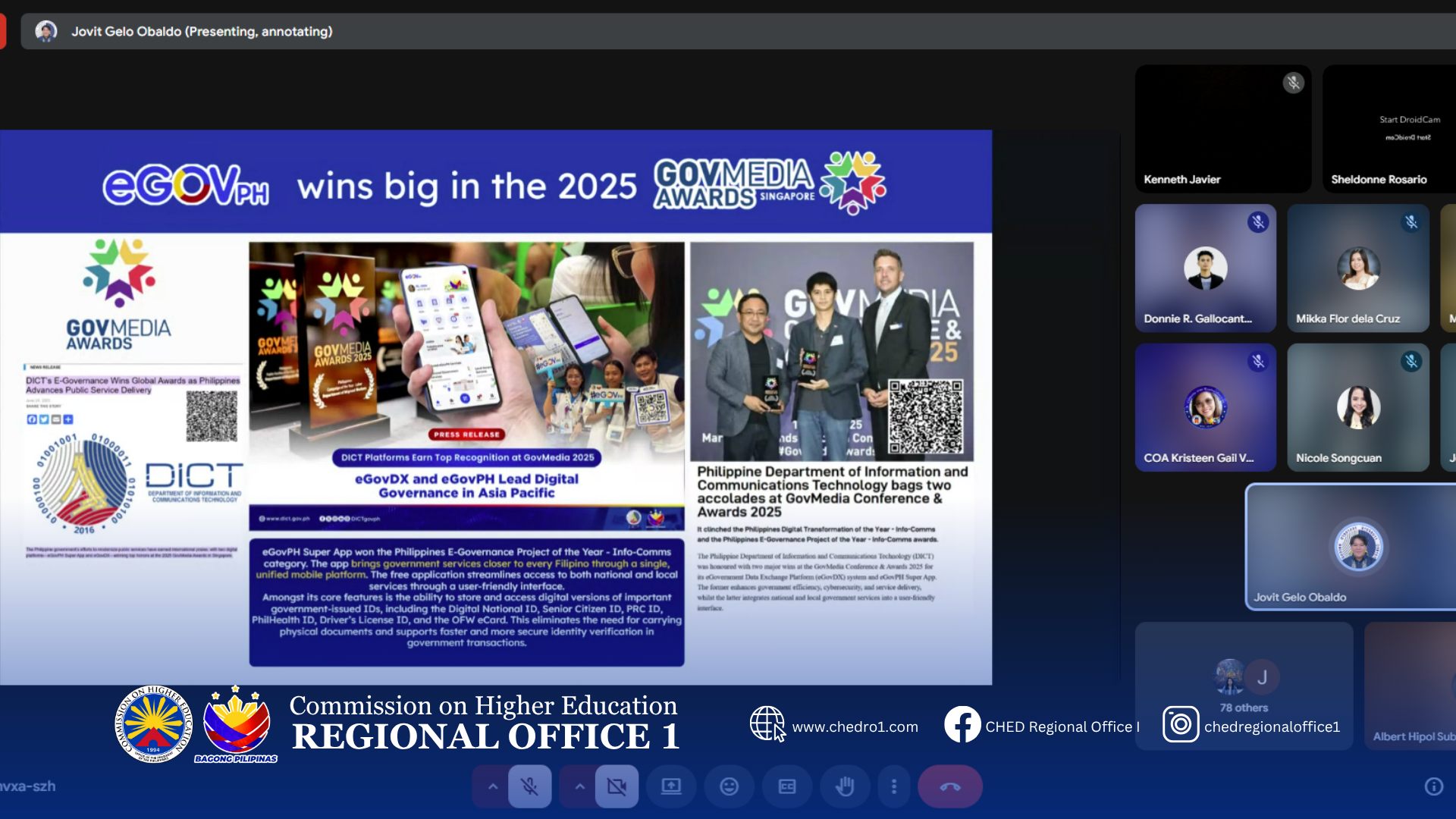
Task: Select Kenneth Javier's video tile
Action: coord(1223,128)
